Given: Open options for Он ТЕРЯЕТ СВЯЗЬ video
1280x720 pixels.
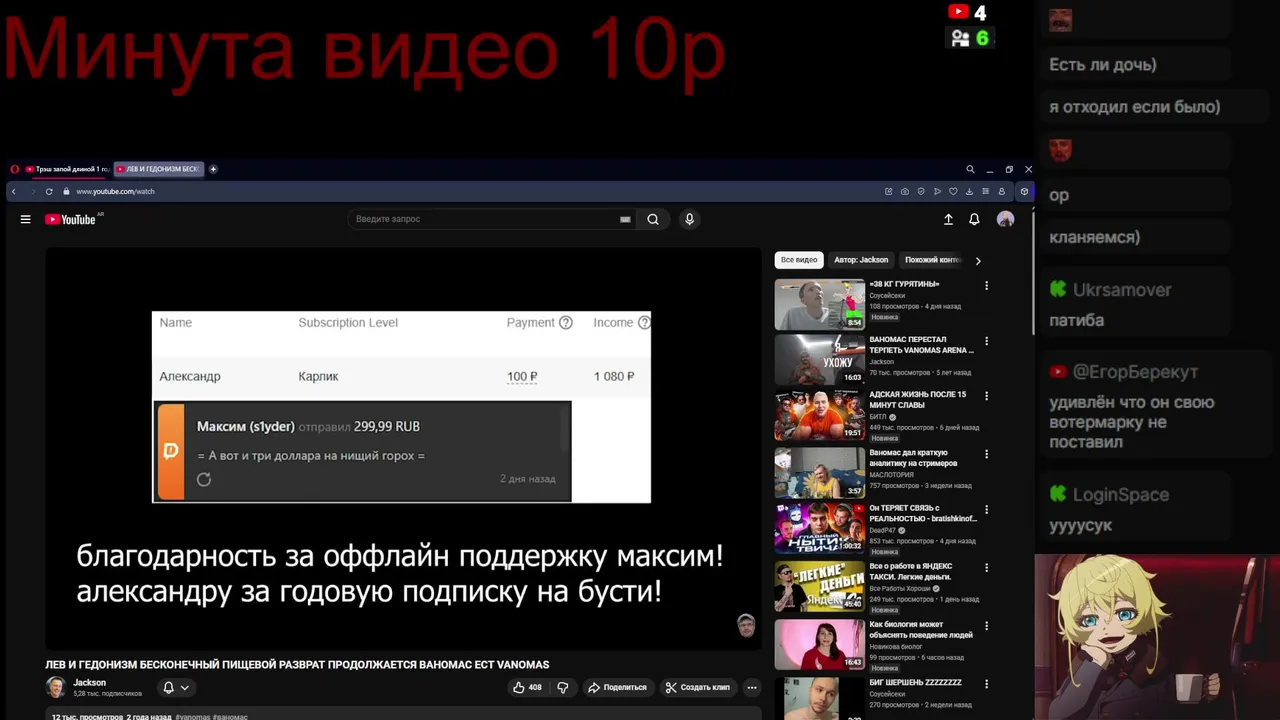Looking at the screenshot, I should click(x=986, y=510).
